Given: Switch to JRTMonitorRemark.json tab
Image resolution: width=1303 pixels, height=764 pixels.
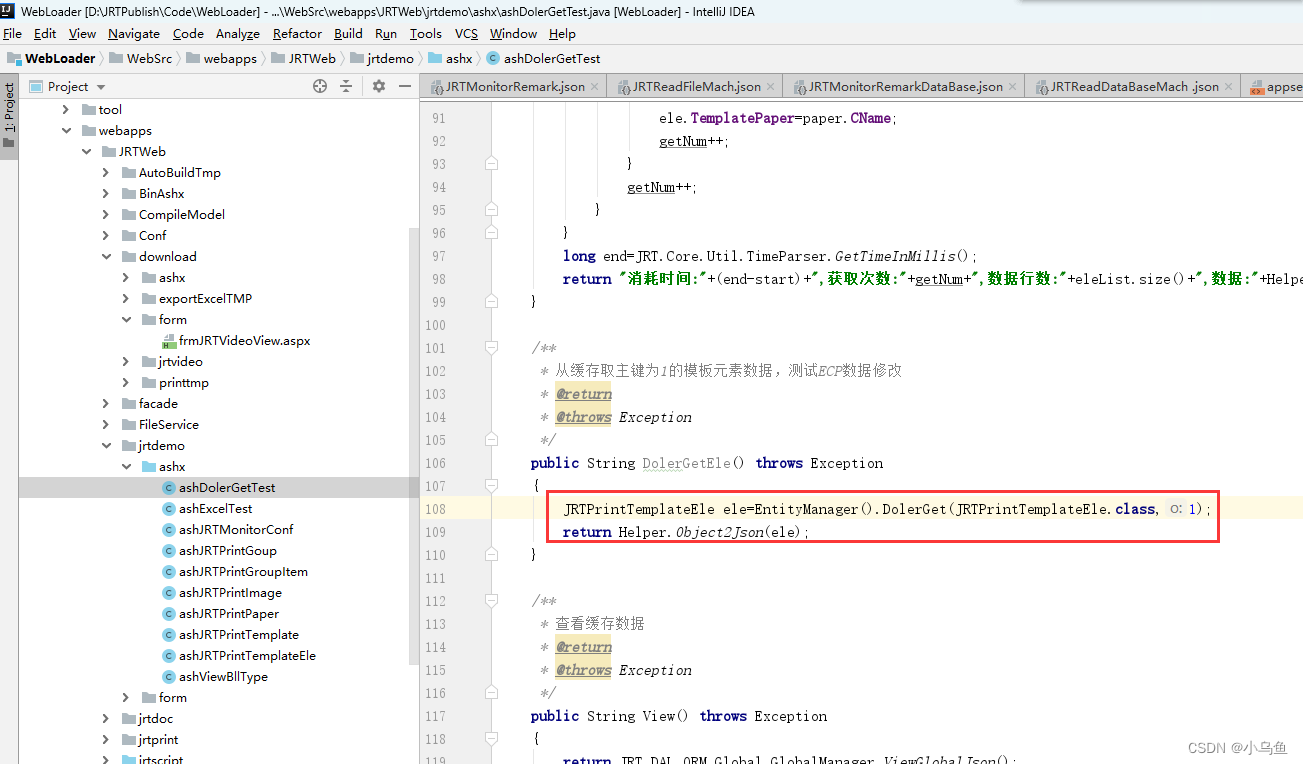Looking at the screenshot, I should point(515,87).
